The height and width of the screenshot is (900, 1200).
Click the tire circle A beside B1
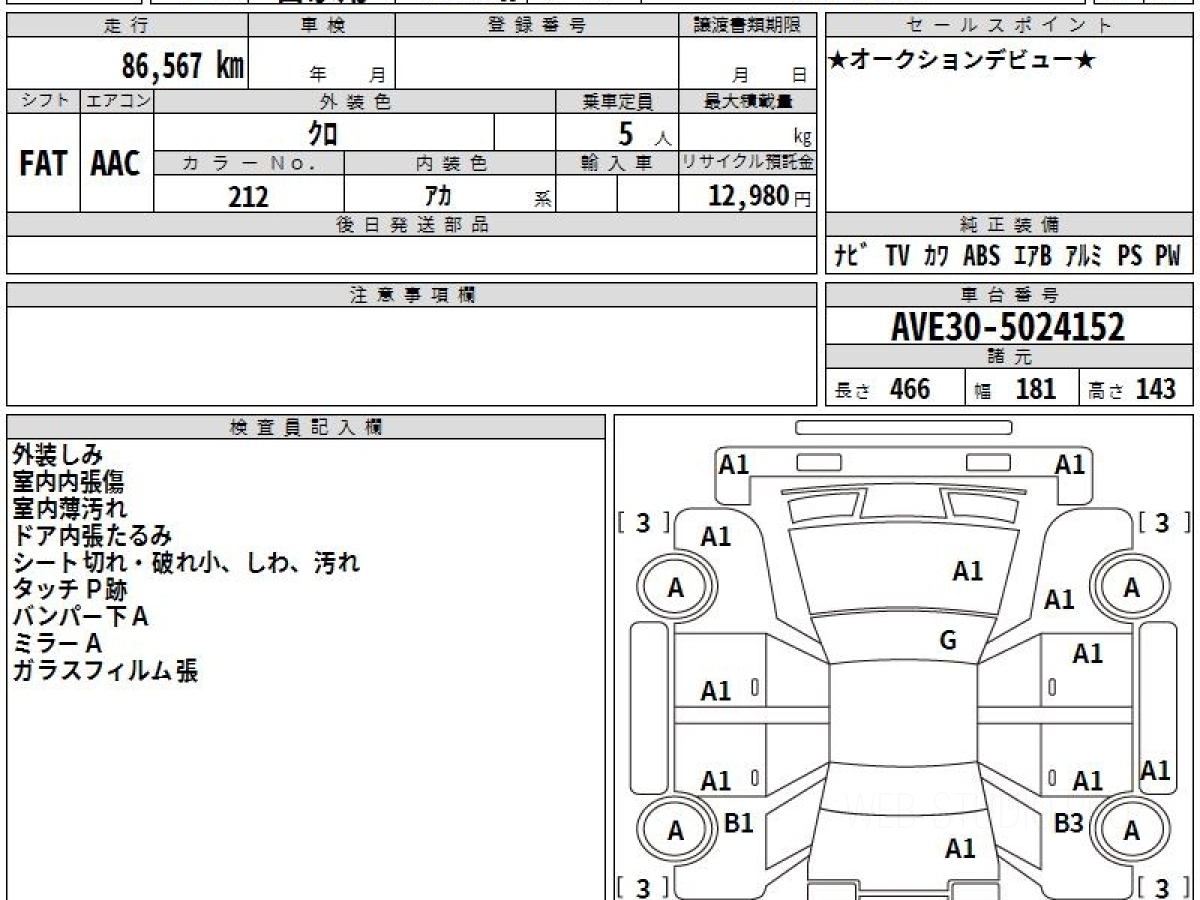[676, 830]
